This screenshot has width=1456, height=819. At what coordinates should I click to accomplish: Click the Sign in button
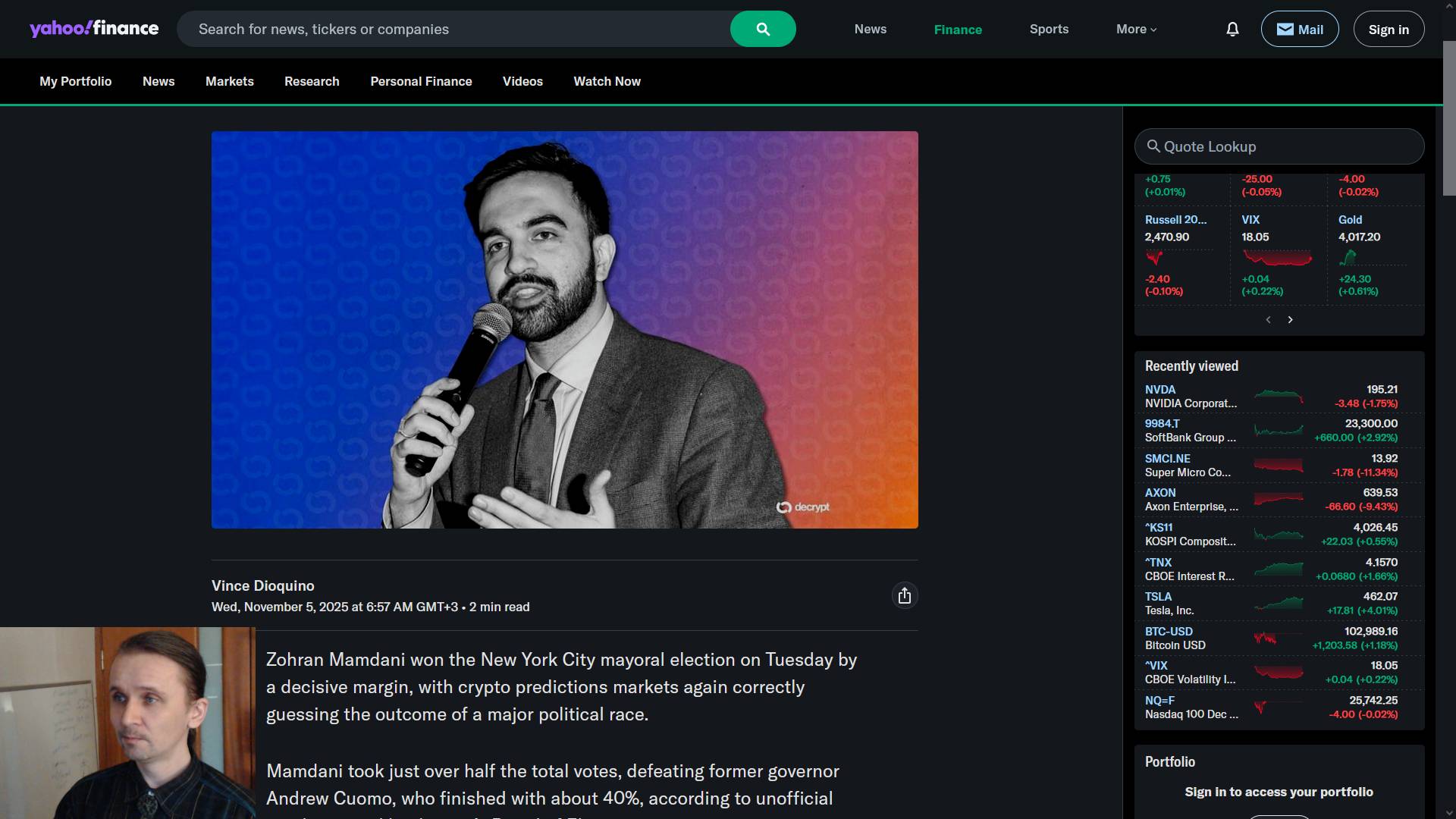pos(1389,29)
